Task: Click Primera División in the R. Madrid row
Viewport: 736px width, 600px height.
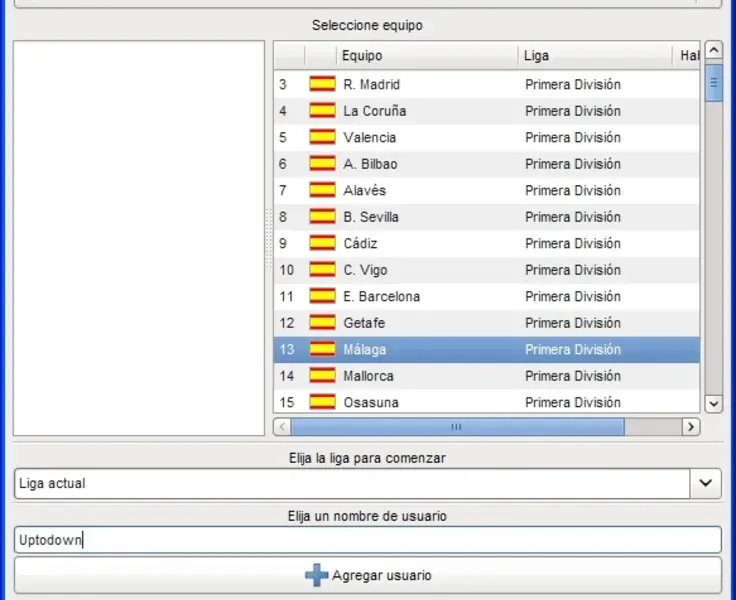Action: 573,85
